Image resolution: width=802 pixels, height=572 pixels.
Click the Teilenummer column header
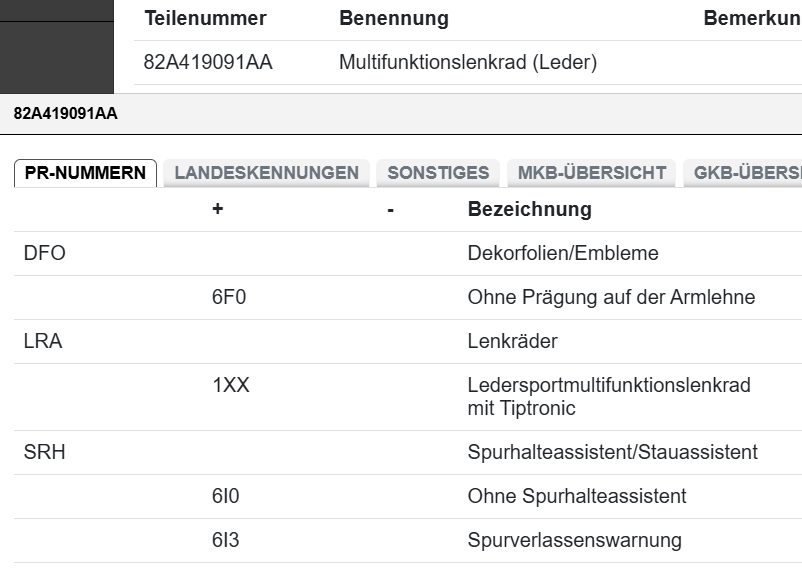click(205, 19)
